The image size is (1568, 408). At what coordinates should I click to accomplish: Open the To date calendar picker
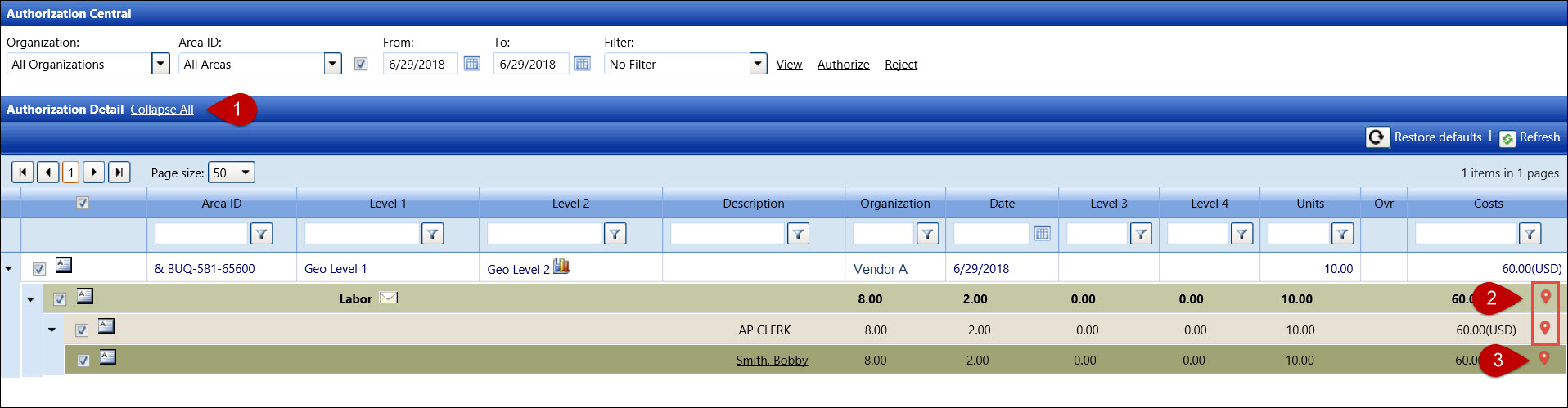[582, 64]
